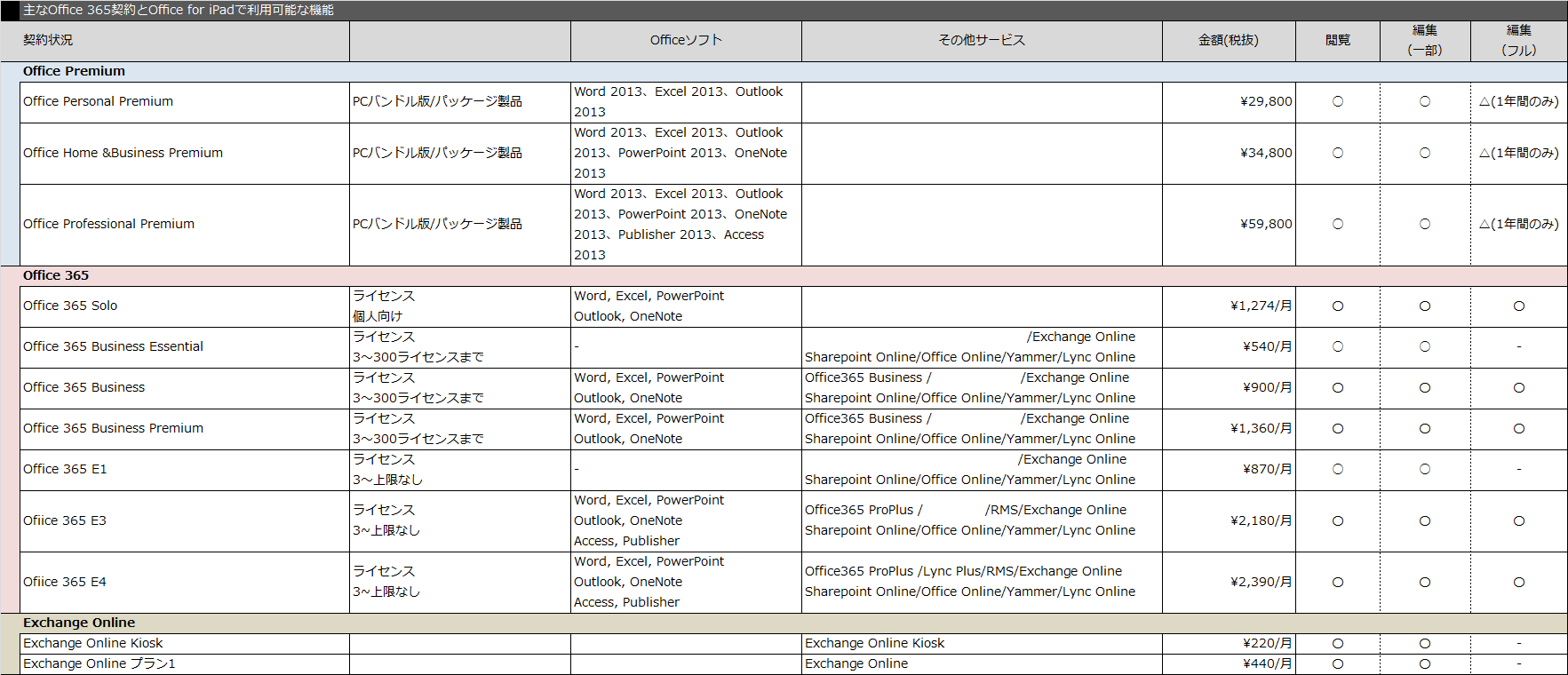
Task: Select the その他サービス column header
Action: point(982,41)
